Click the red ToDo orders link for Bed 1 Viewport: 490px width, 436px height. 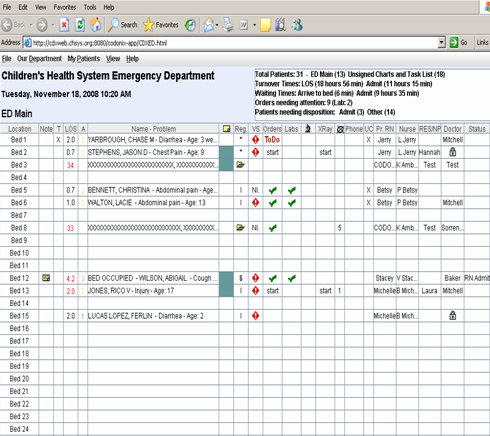[x=272, y=140]
